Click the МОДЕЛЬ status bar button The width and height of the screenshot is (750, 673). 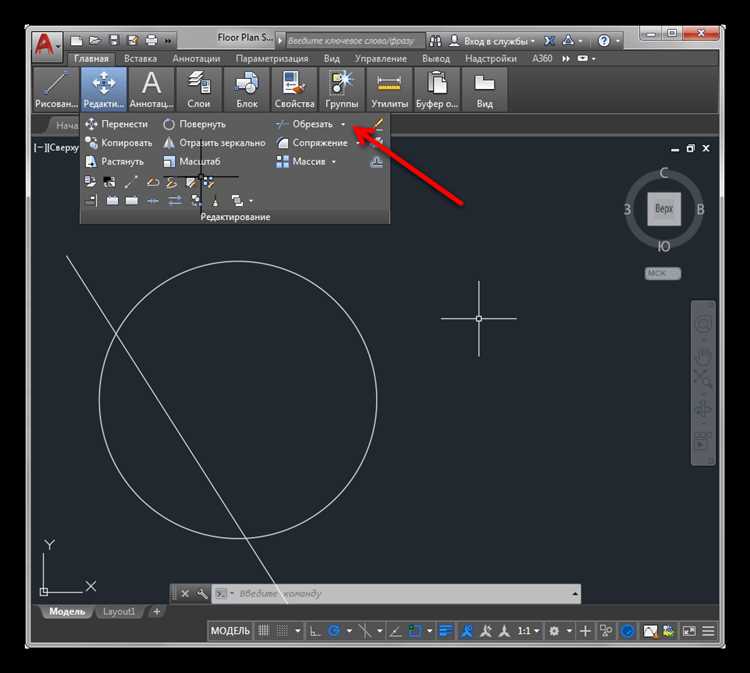(x=230, y=631)
